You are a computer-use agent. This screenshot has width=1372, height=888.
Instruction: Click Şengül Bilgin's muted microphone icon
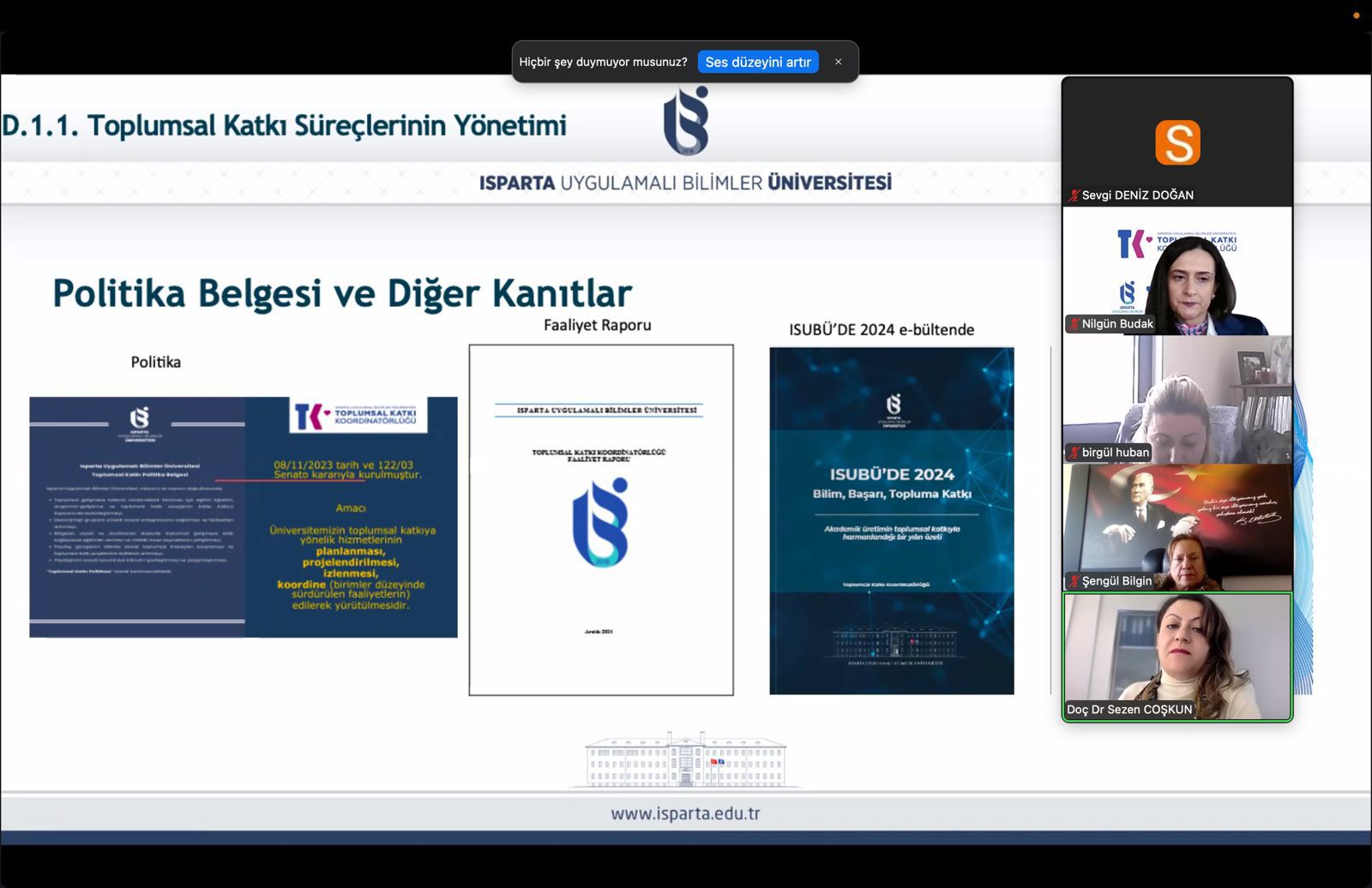(1074, 581)
